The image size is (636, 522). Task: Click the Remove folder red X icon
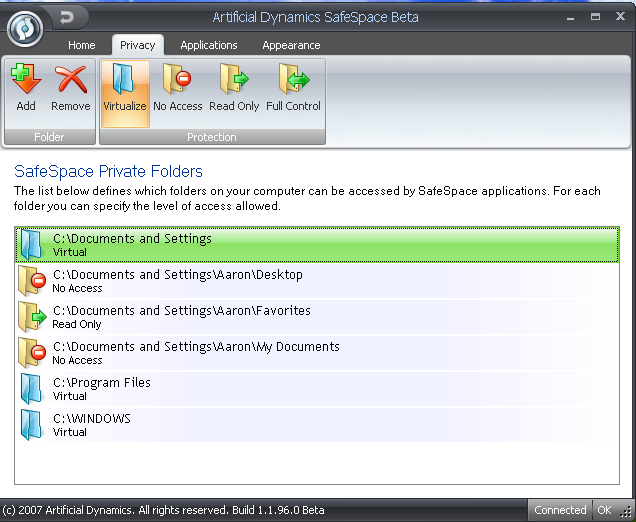[x=71, y=79]
